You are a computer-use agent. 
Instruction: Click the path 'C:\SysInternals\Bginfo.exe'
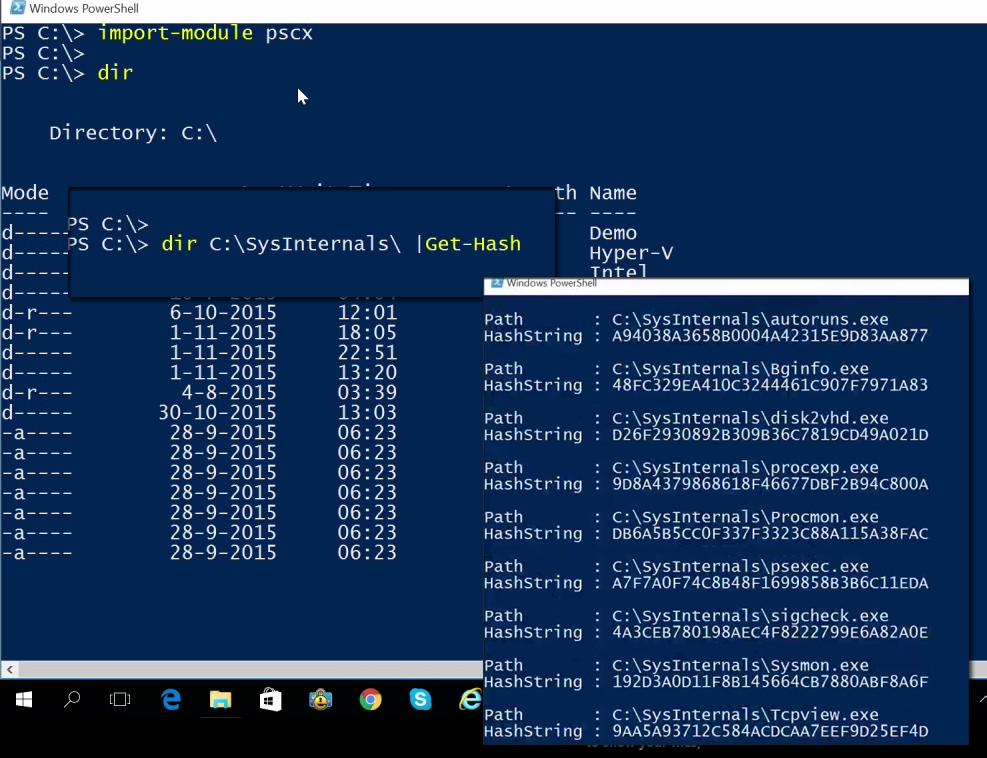click(x=740, y=368)
